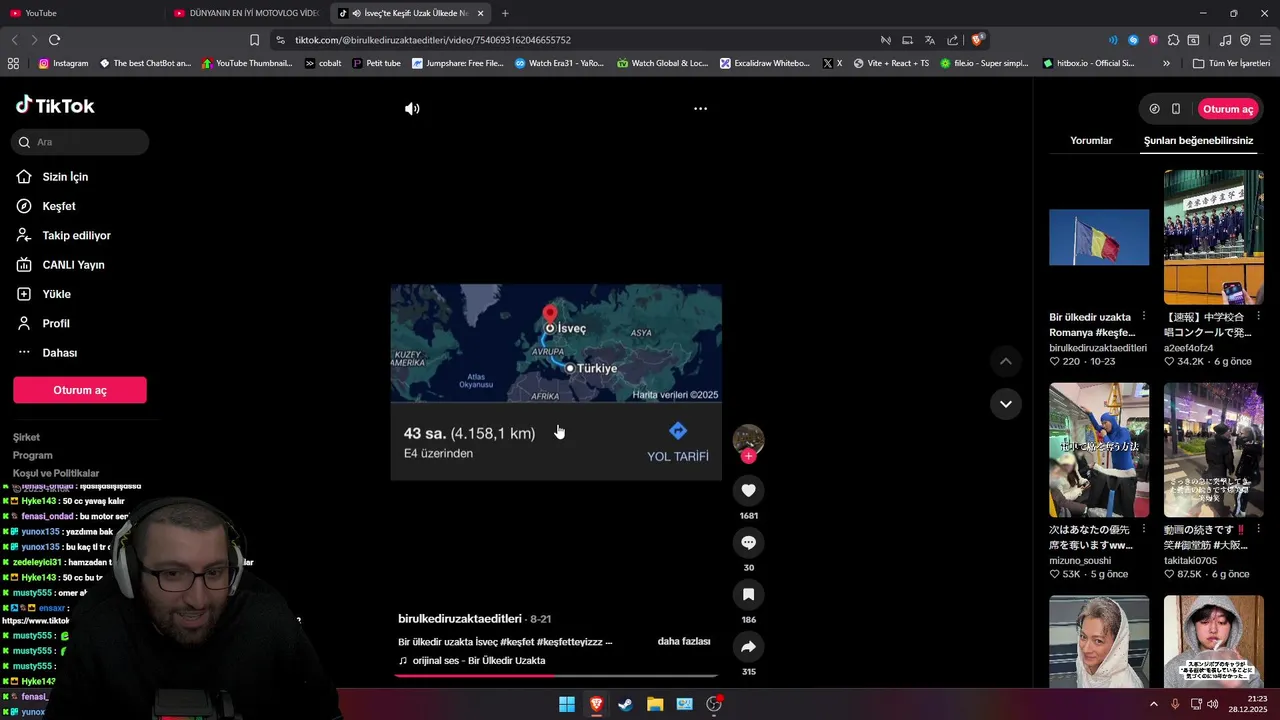Open birulkediruzaktaeditleri username link under video

[x=460, y=619]
